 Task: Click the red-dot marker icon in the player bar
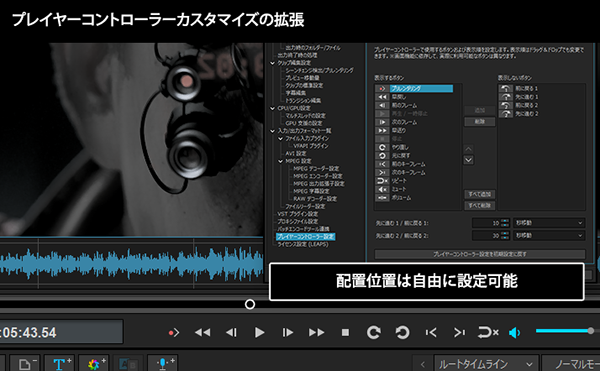pos(174,333)
